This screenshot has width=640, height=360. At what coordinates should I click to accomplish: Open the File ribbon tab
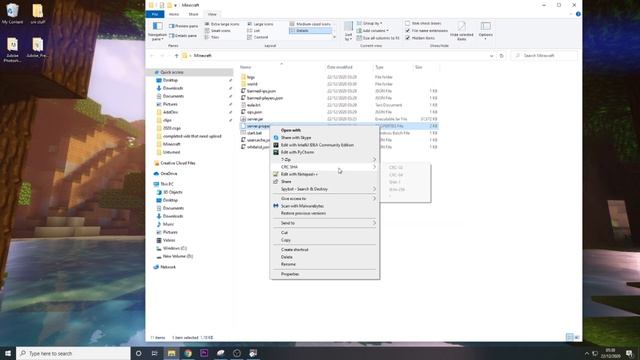point(155,14)
